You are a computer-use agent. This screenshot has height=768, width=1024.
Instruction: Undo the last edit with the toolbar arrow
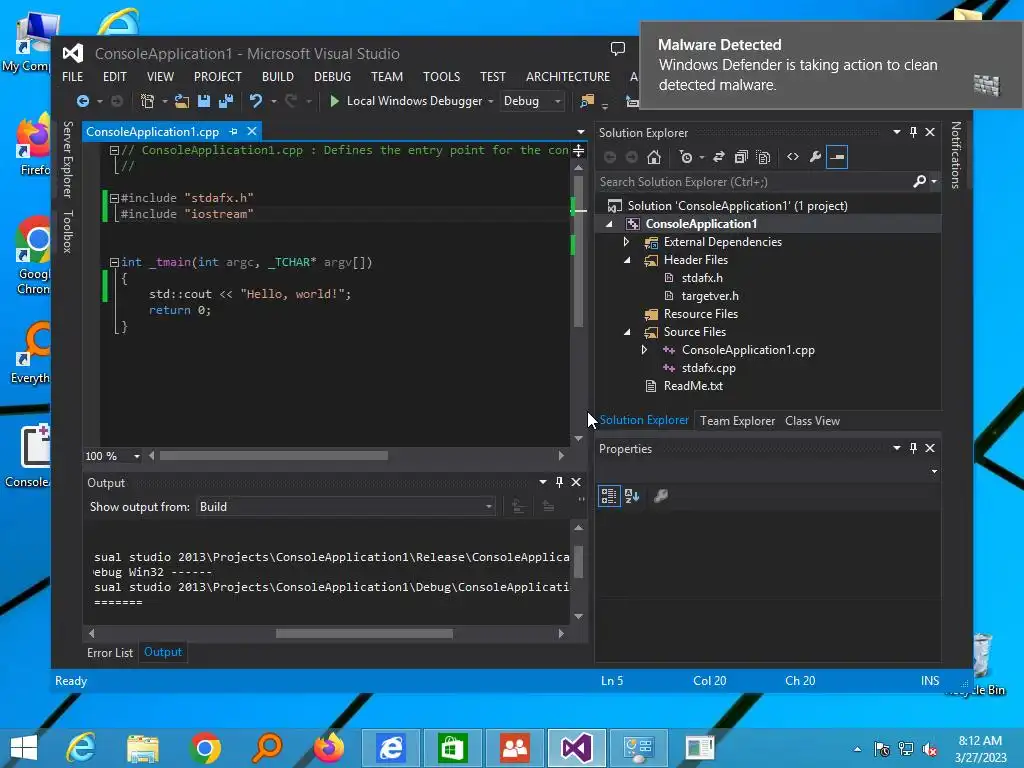(x=255, y=101)
